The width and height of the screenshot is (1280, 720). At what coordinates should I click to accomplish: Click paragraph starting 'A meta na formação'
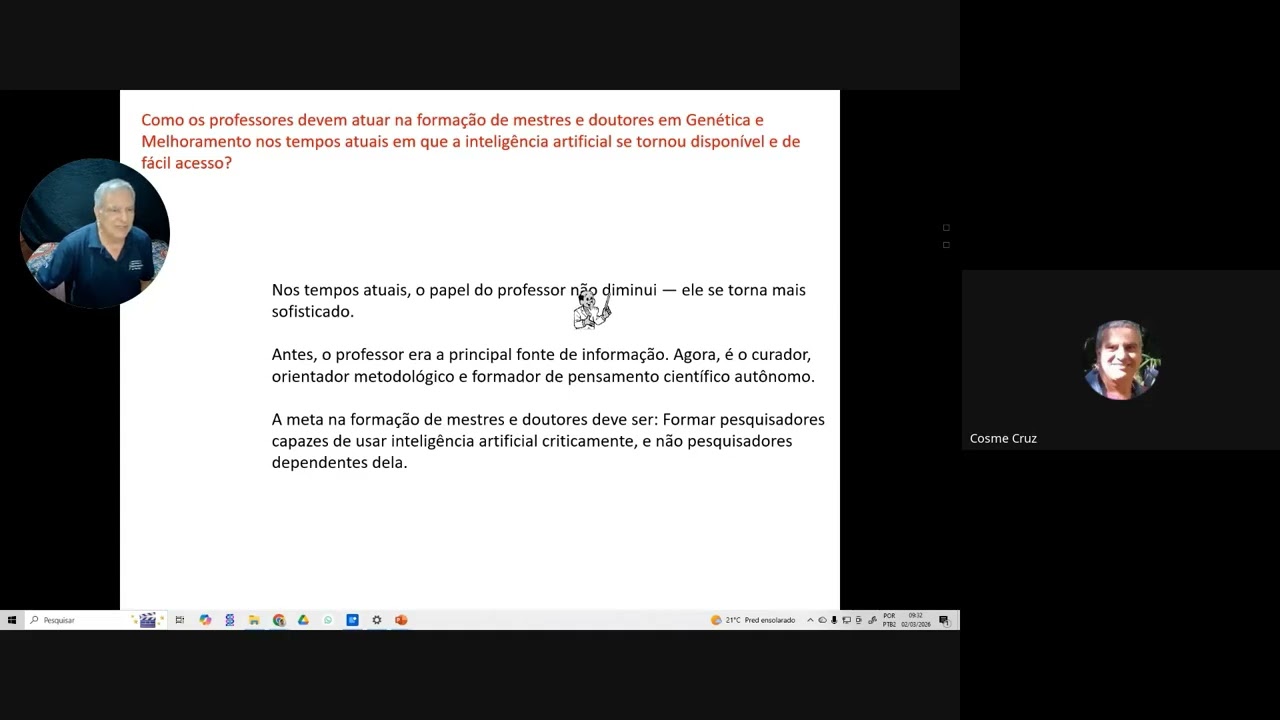(548, 441)
